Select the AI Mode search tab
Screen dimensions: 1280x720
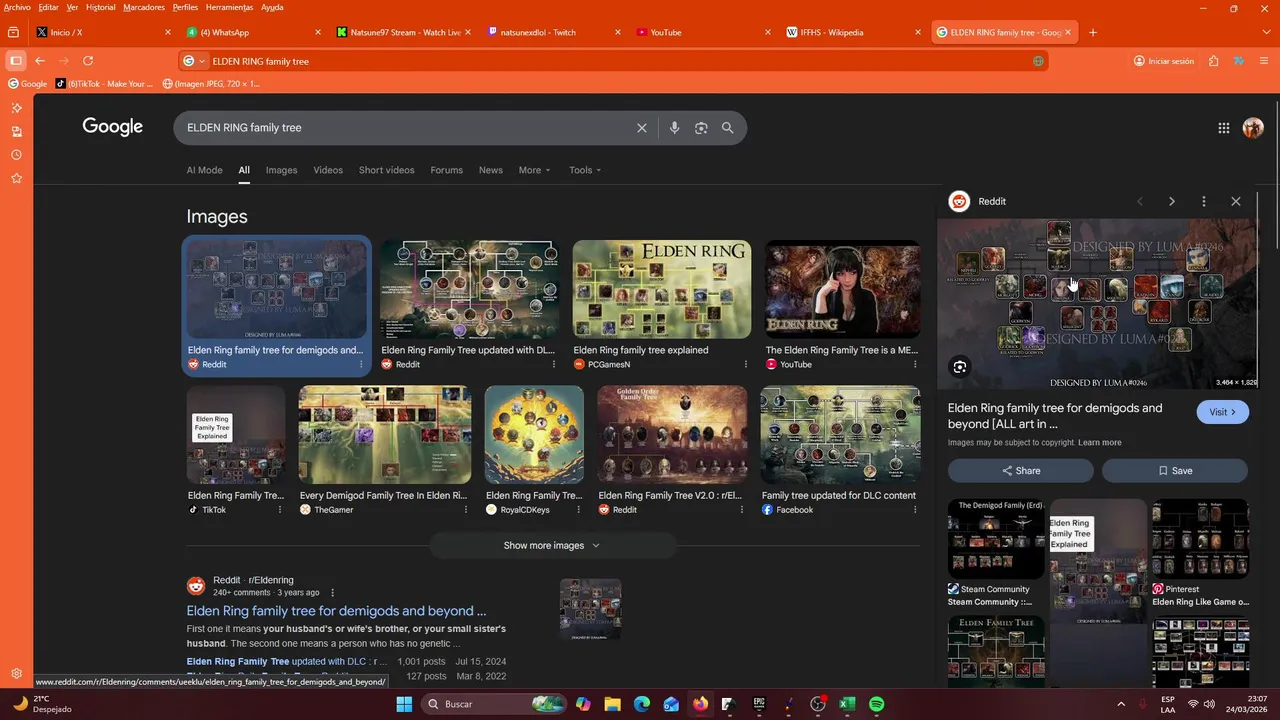pos(204,170)
